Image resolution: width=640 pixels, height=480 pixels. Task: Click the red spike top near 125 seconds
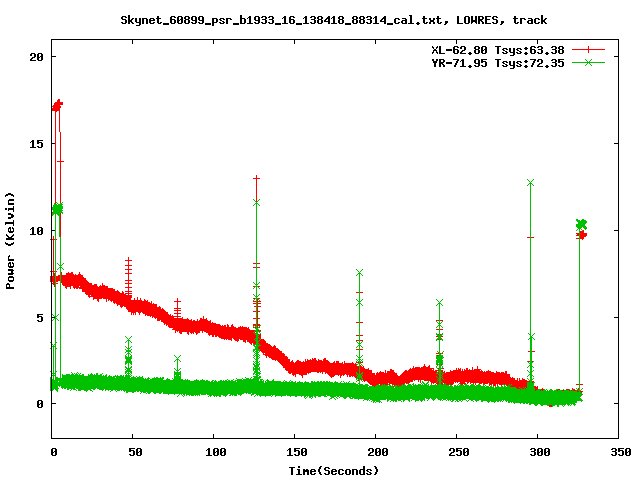coord(256,178)
